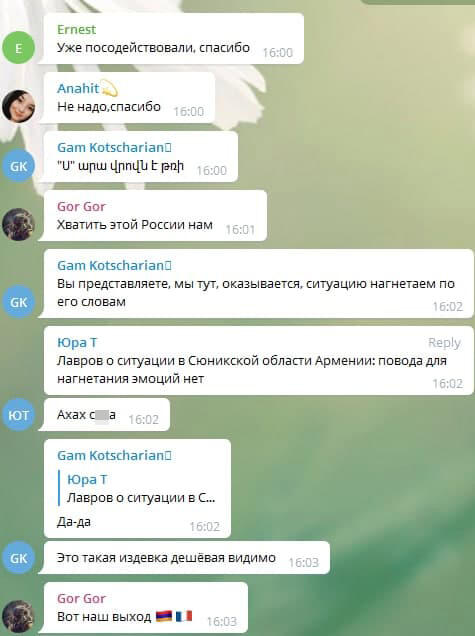
Task: Open Gor Gor's avatar beside the flags message
Action: click(19, 616)
